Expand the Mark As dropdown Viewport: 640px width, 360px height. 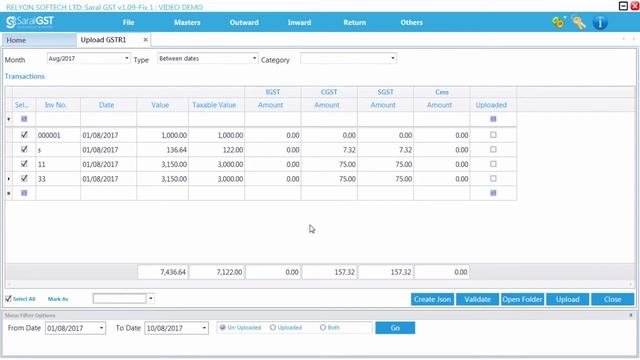pyautogui.click(x=151, y=299)
